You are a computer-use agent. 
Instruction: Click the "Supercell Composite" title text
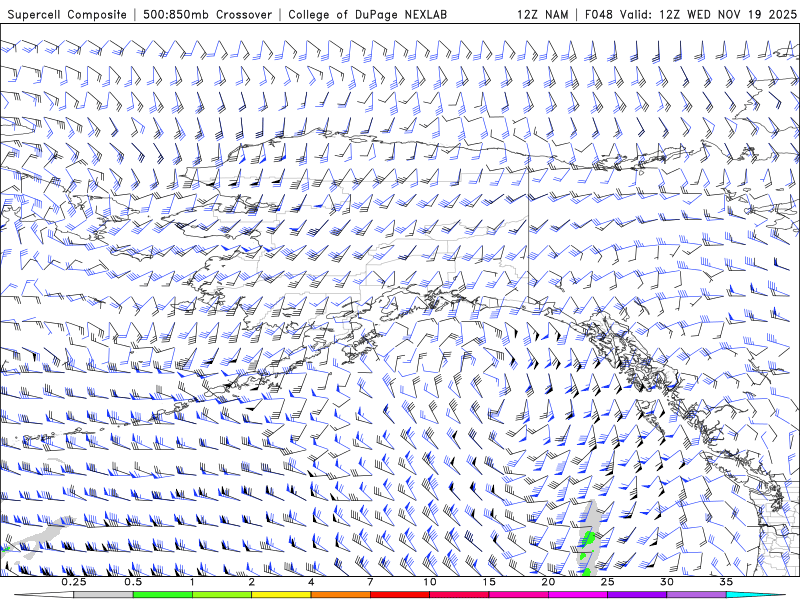(67, 14)
